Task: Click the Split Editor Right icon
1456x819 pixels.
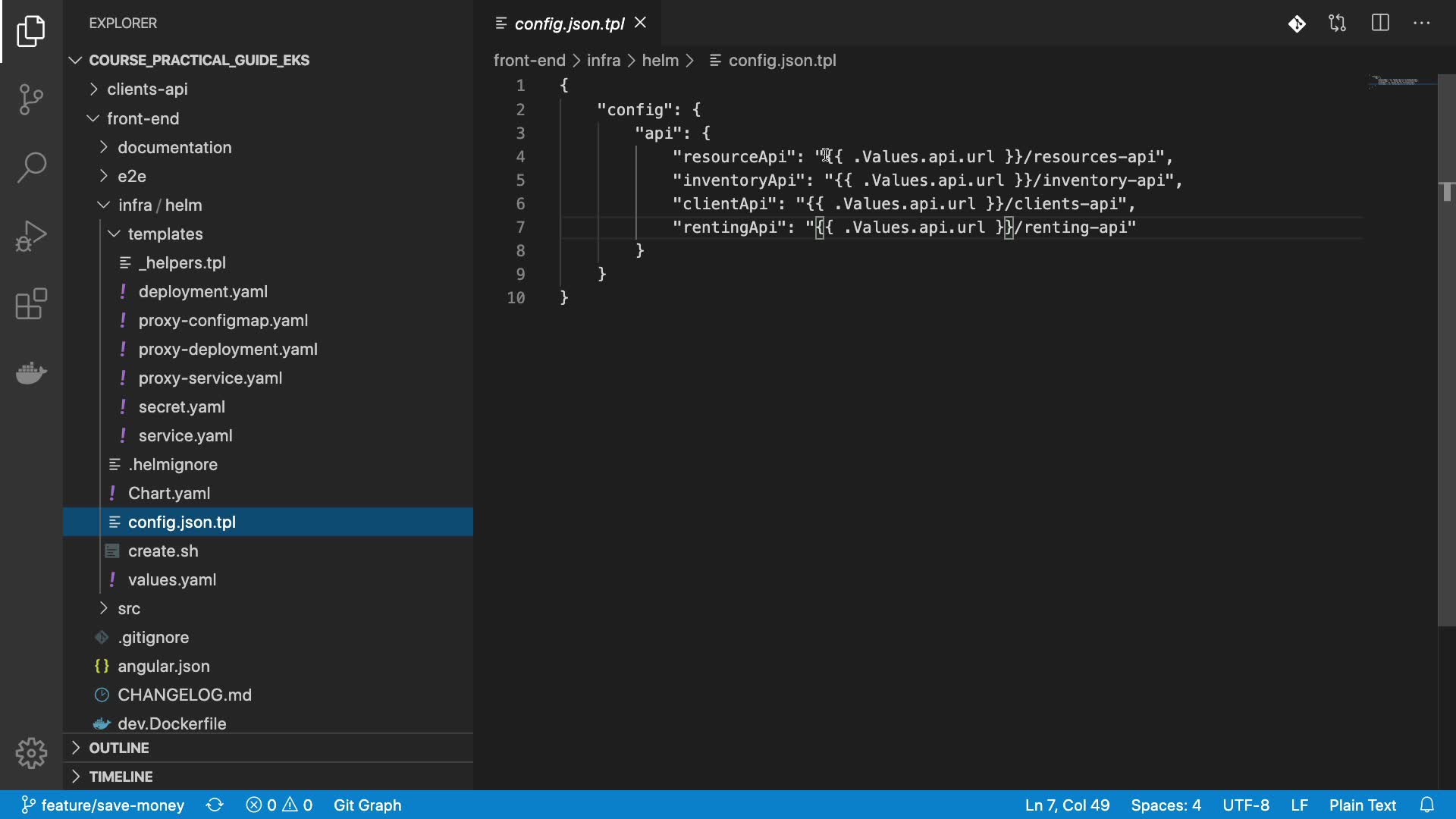Action: [1380, 24]
